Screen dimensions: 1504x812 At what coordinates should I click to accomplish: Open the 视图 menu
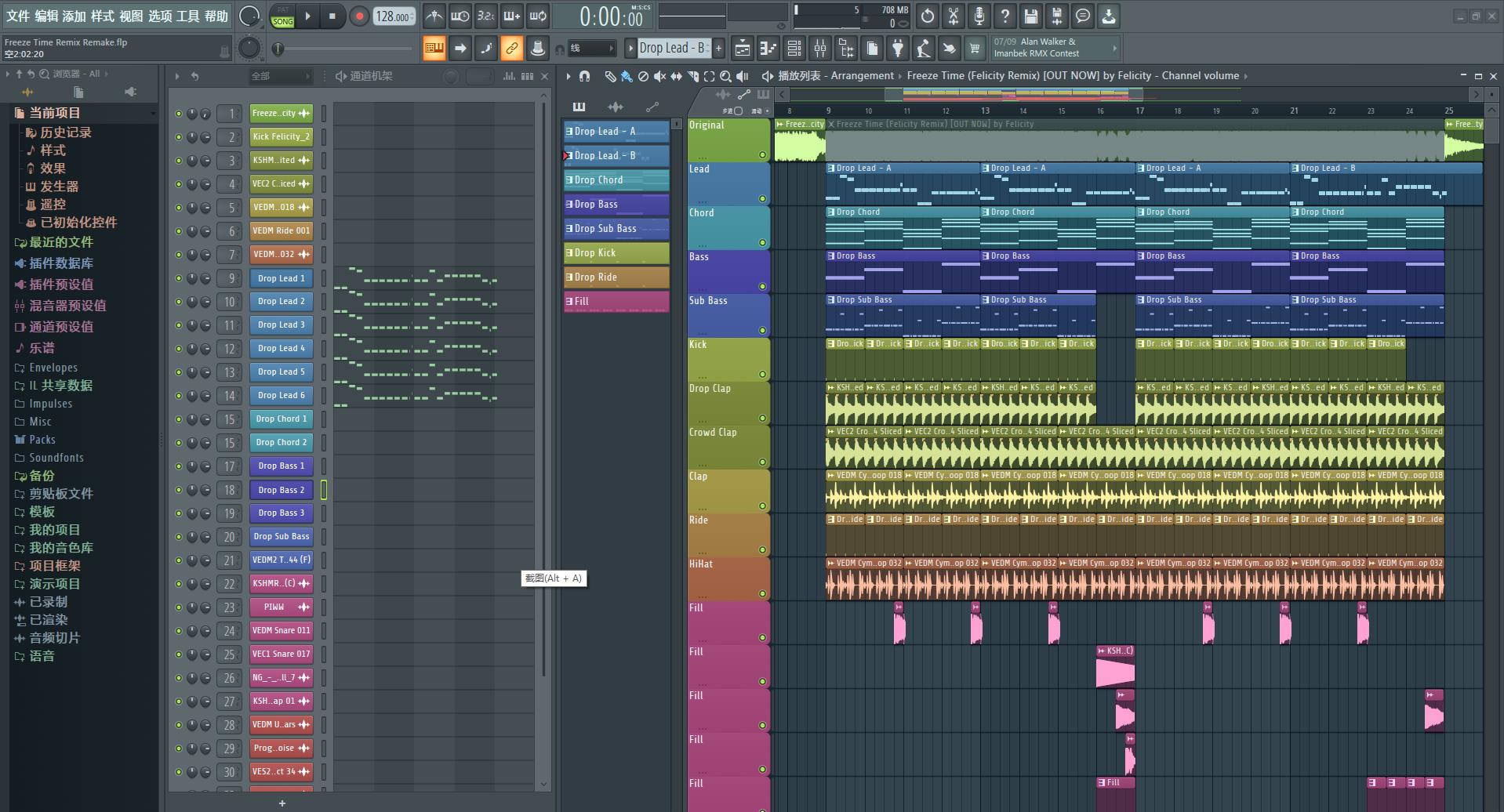[x=131, y=16]
